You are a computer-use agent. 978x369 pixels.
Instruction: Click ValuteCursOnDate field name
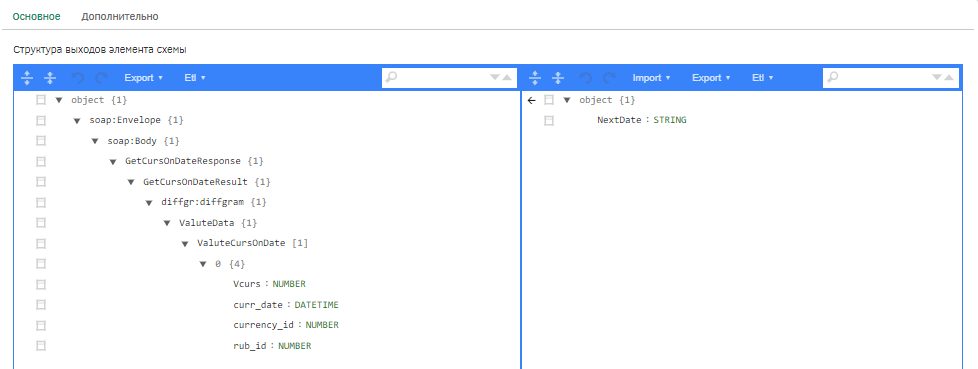pyautogui.click(x=241, y=243)
